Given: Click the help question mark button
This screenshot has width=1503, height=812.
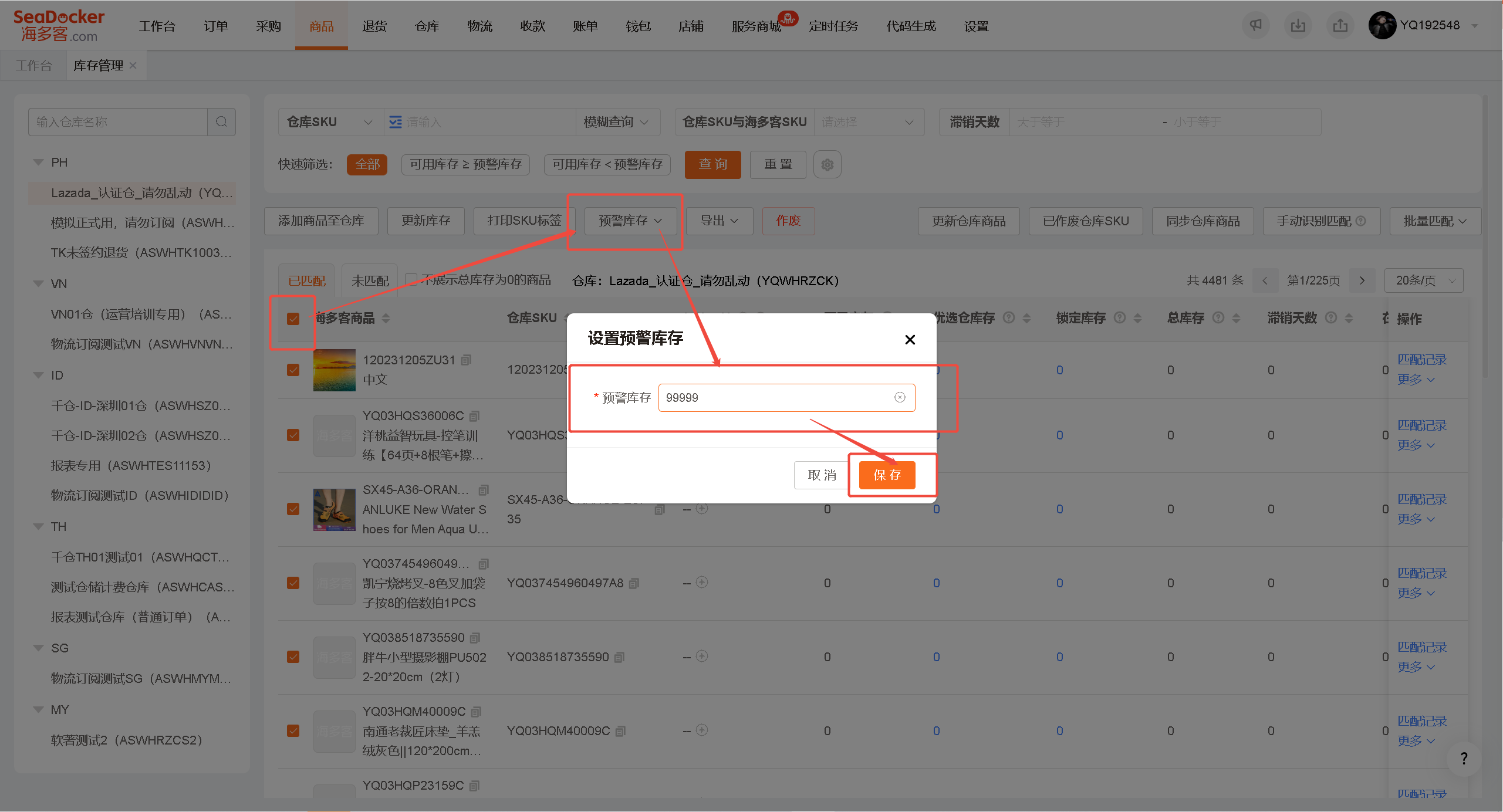Looking at the screenshot, I should tap(1464, 759).
